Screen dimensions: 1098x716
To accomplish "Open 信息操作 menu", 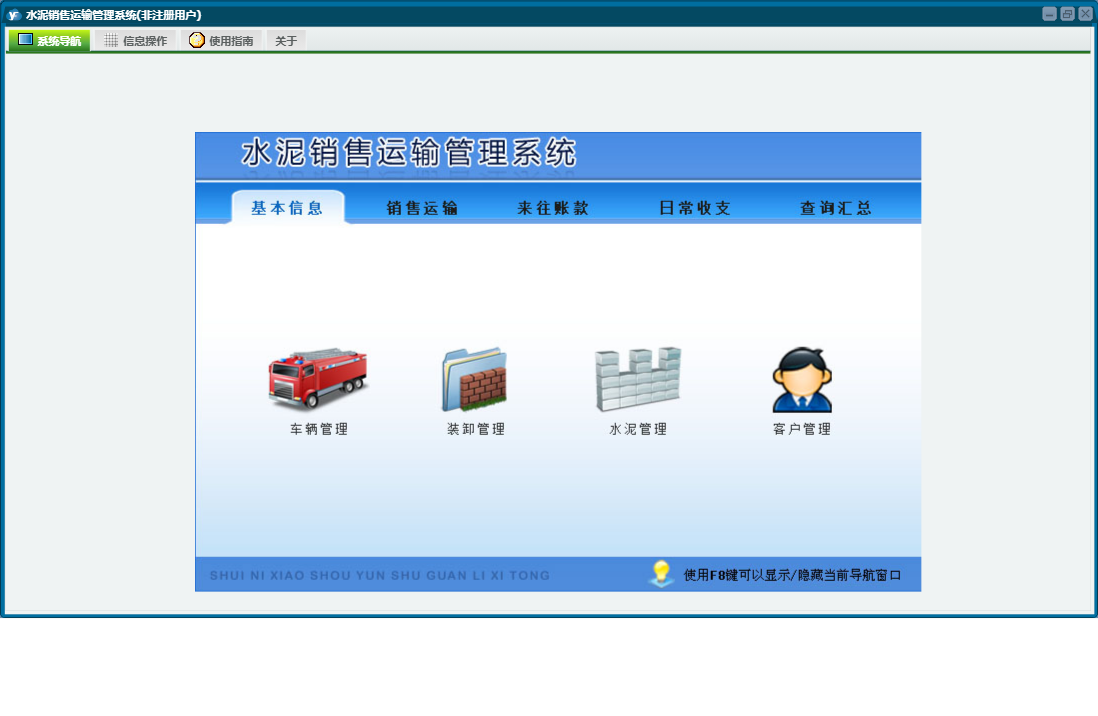I will (x=136, y=41).
